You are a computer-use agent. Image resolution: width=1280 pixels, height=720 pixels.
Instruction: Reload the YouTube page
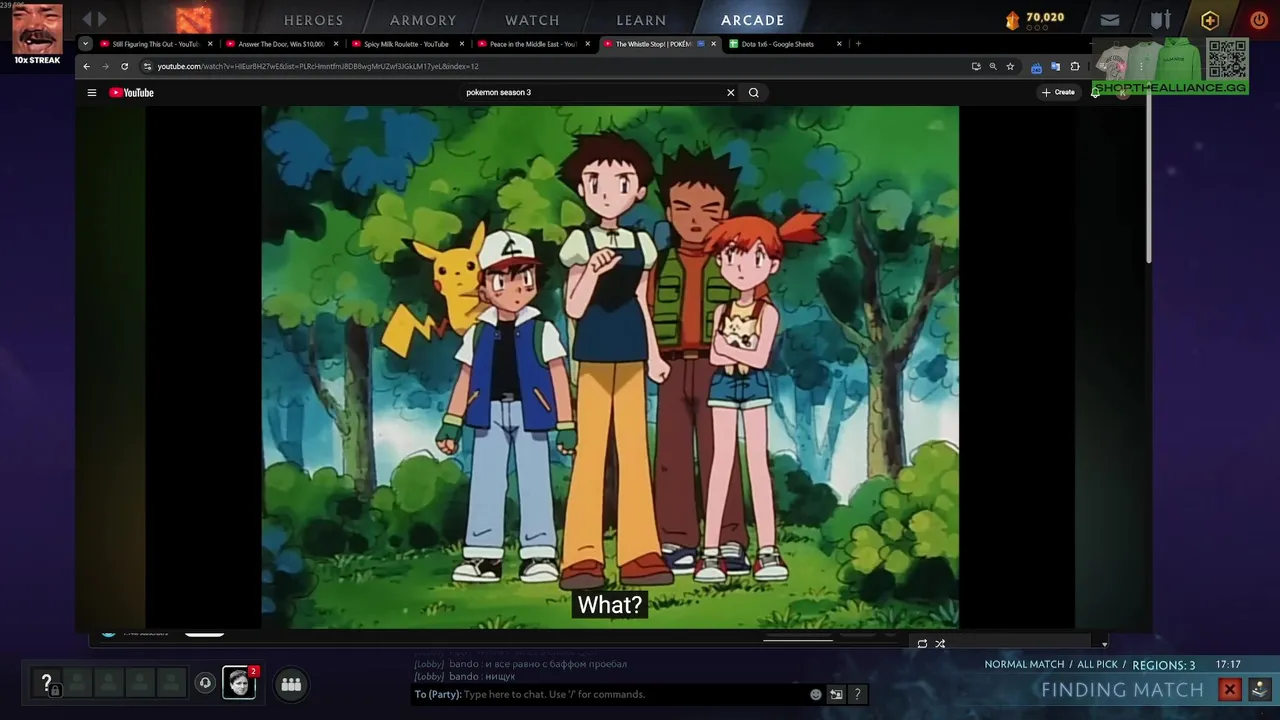(x=124, y=66)
